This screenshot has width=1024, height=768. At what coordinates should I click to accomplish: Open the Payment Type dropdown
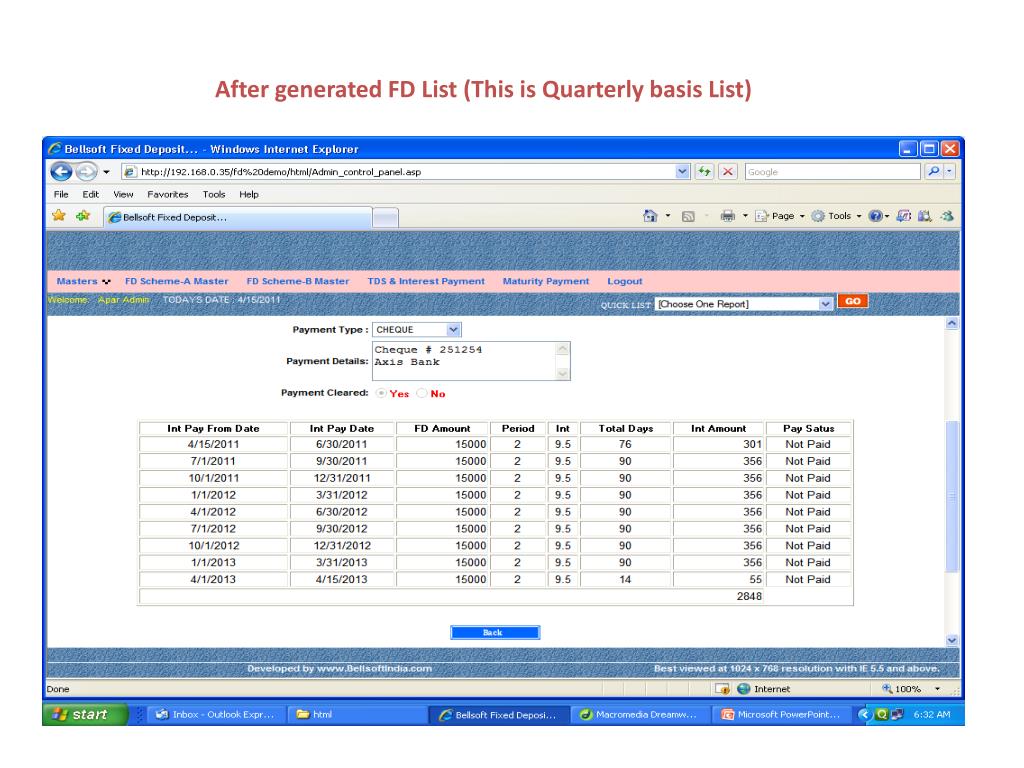[x=453, y=329]
